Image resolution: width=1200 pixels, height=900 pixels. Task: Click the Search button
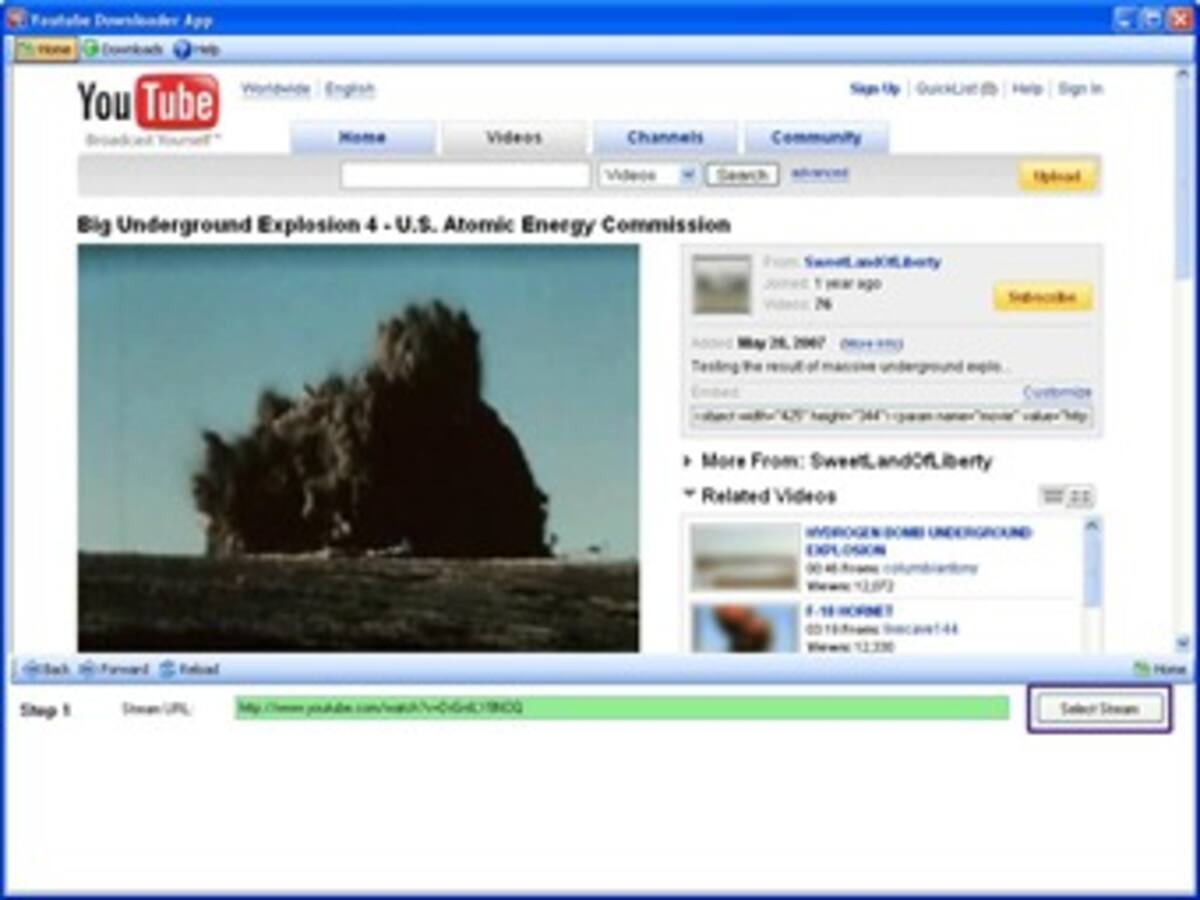[x=742, y=175]
